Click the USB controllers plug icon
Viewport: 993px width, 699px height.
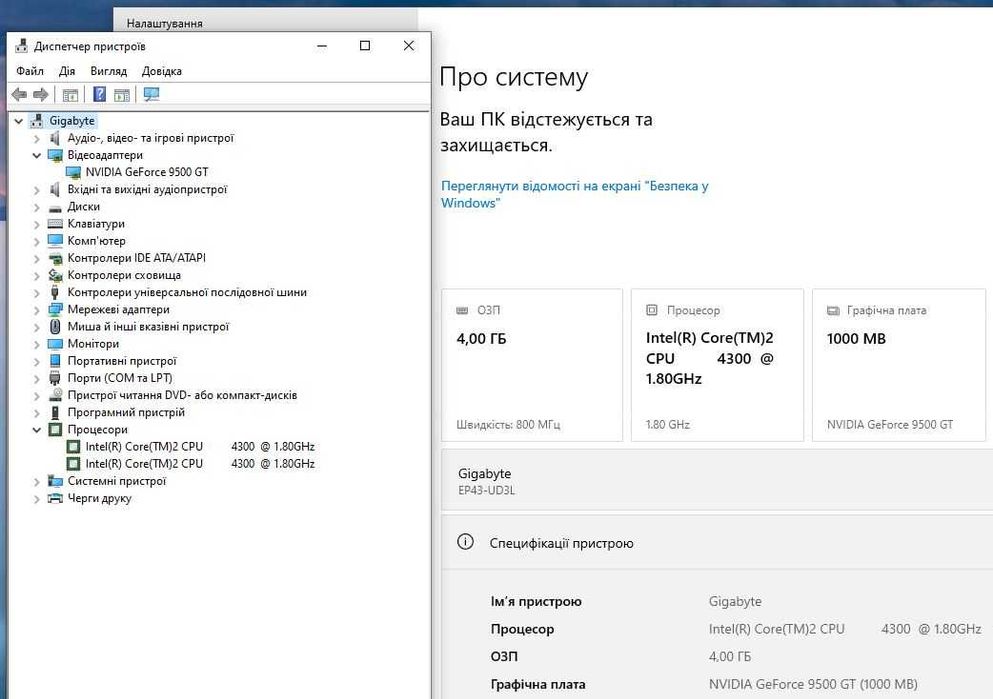(55, 293)
